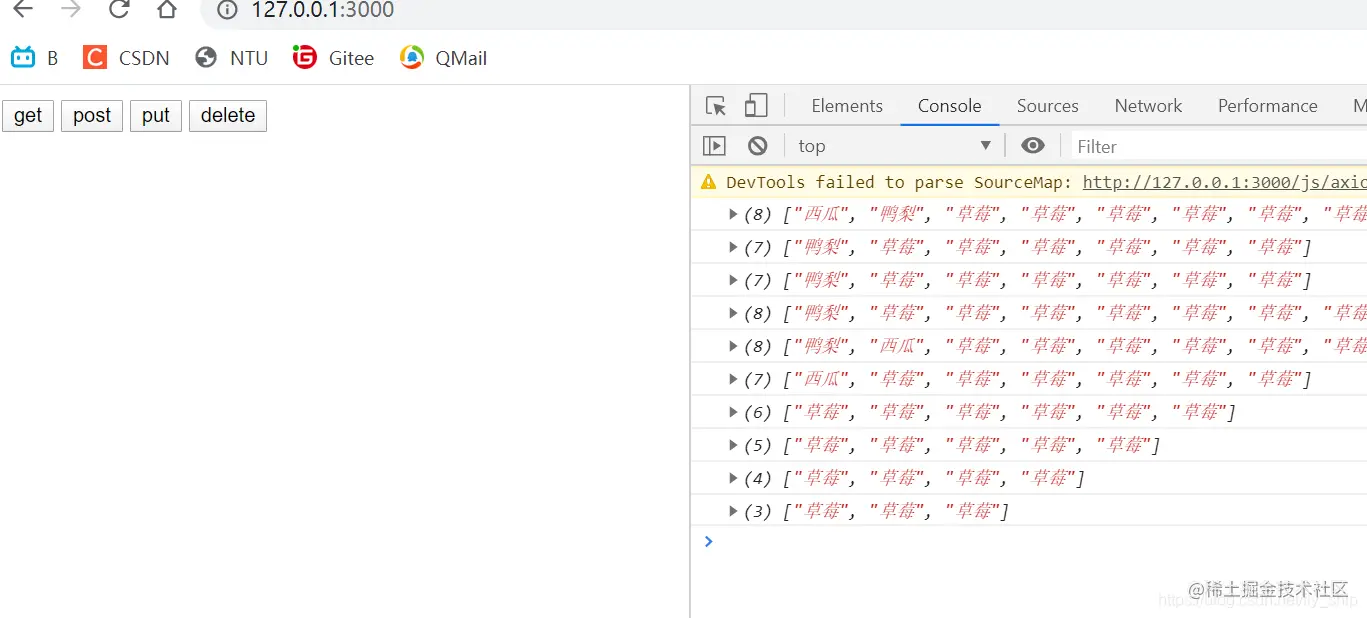View site info icon beside the address

click(227, 10)
